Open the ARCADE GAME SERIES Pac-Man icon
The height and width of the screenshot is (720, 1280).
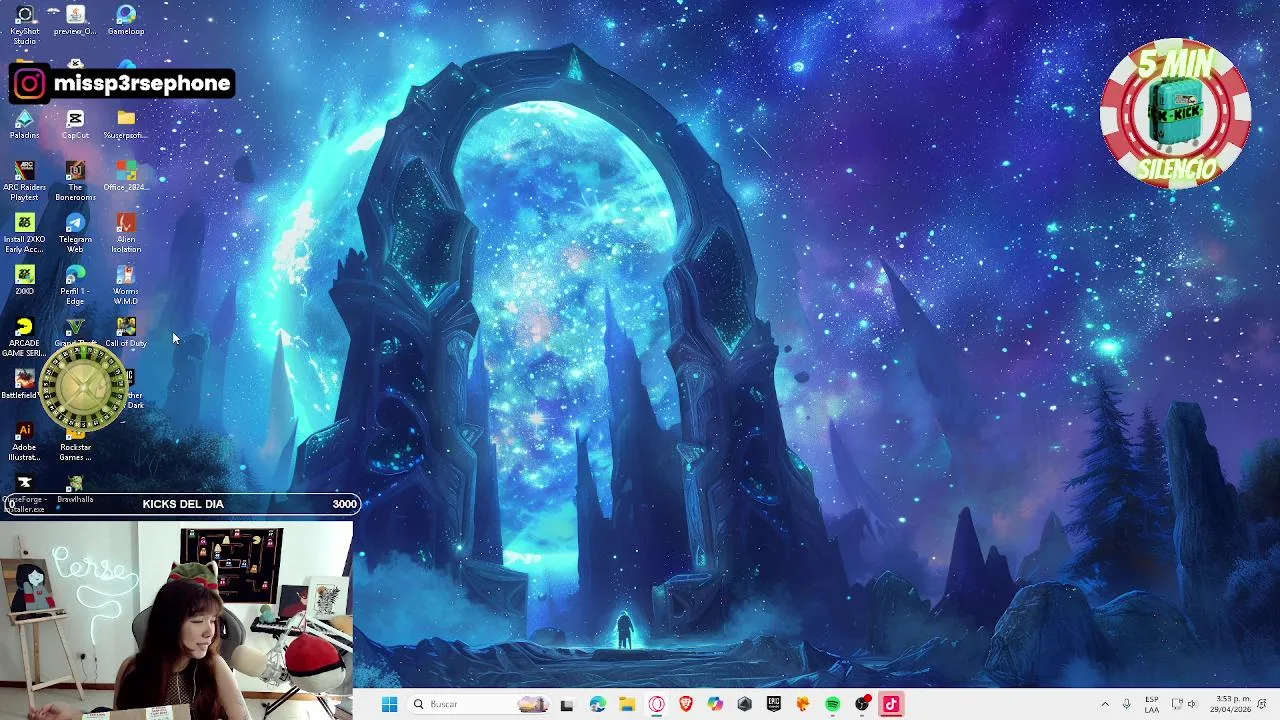tap(24, 337)
